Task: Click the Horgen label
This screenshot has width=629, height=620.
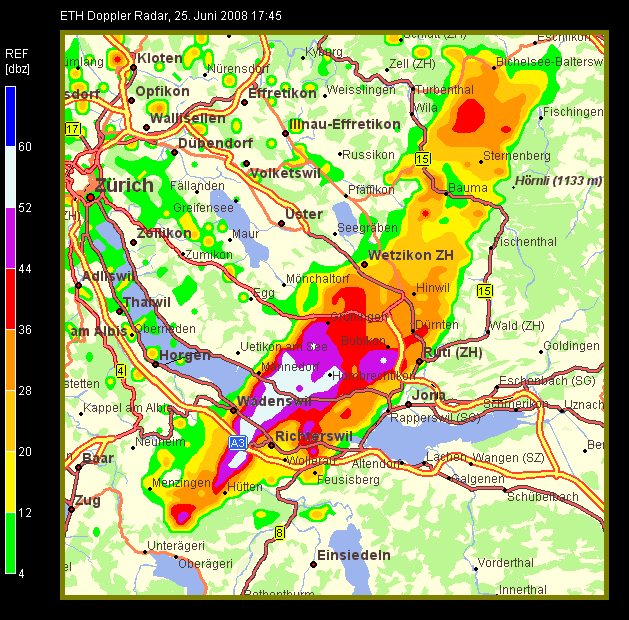Action: tap(185, 355)
